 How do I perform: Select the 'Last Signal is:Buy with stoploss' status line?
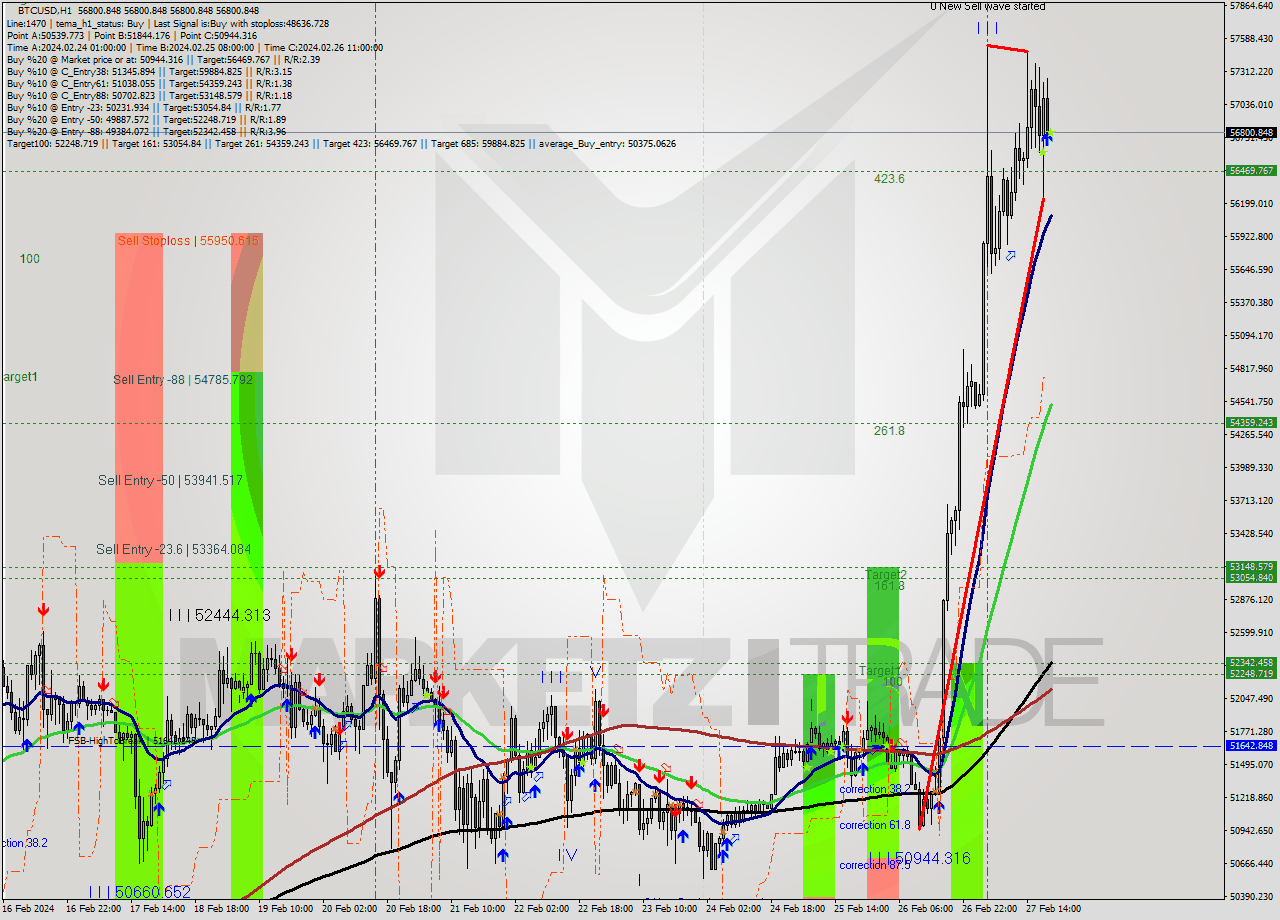click(x=166, y=23)
